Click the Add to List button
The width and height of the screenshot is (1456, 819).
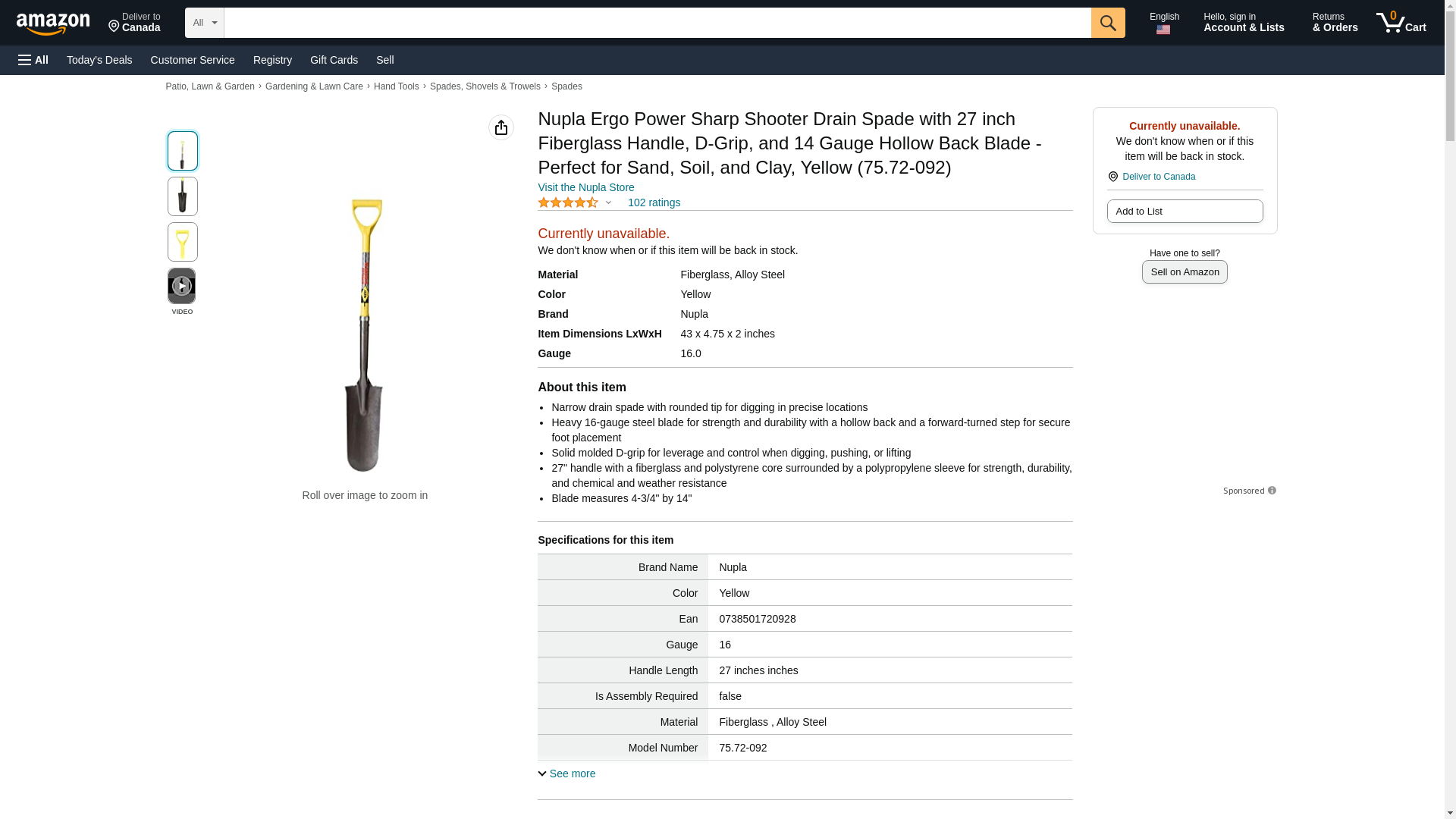pyautogui.click(x=1185, y=212)
